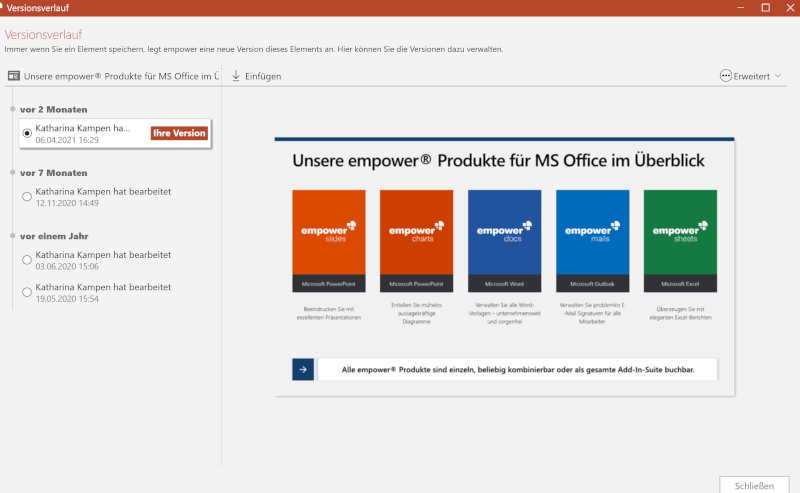
Task: Click 'vor einem Jahr' group heading
Action: click(54, 236)
